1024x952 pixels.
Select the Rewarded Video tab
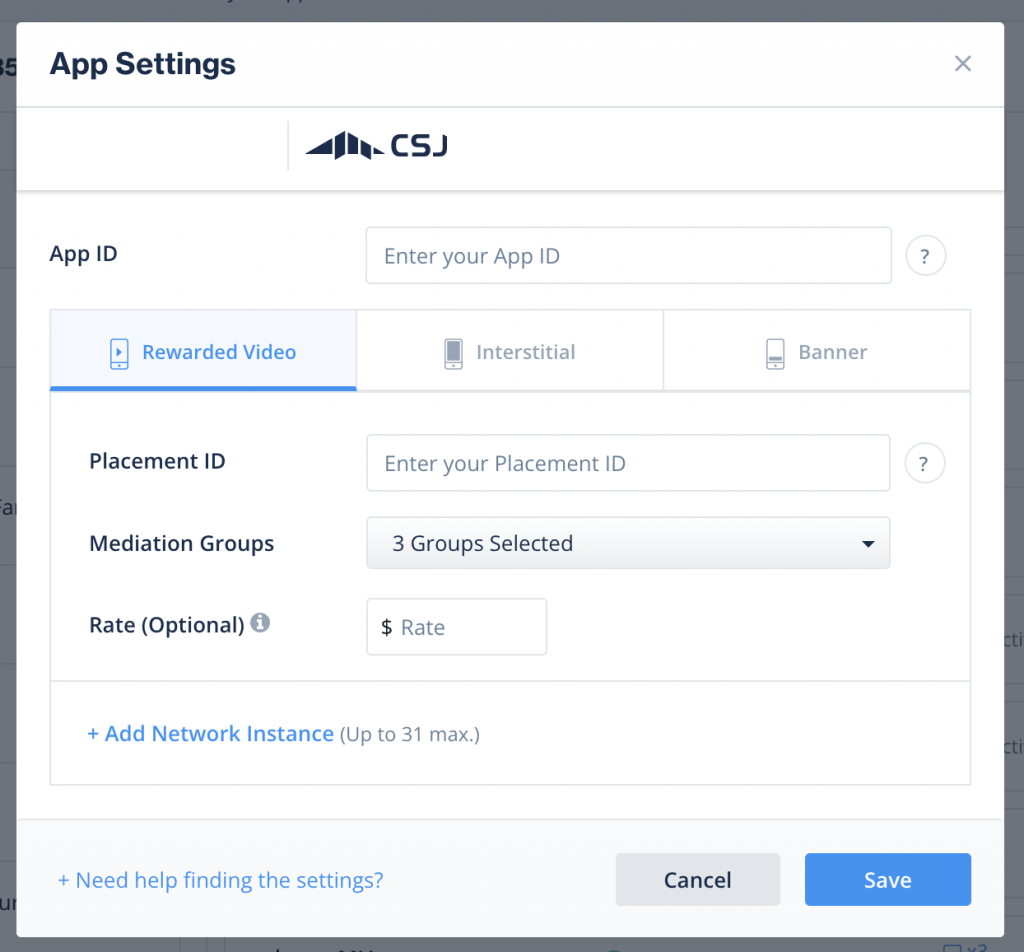click(202, 352)
